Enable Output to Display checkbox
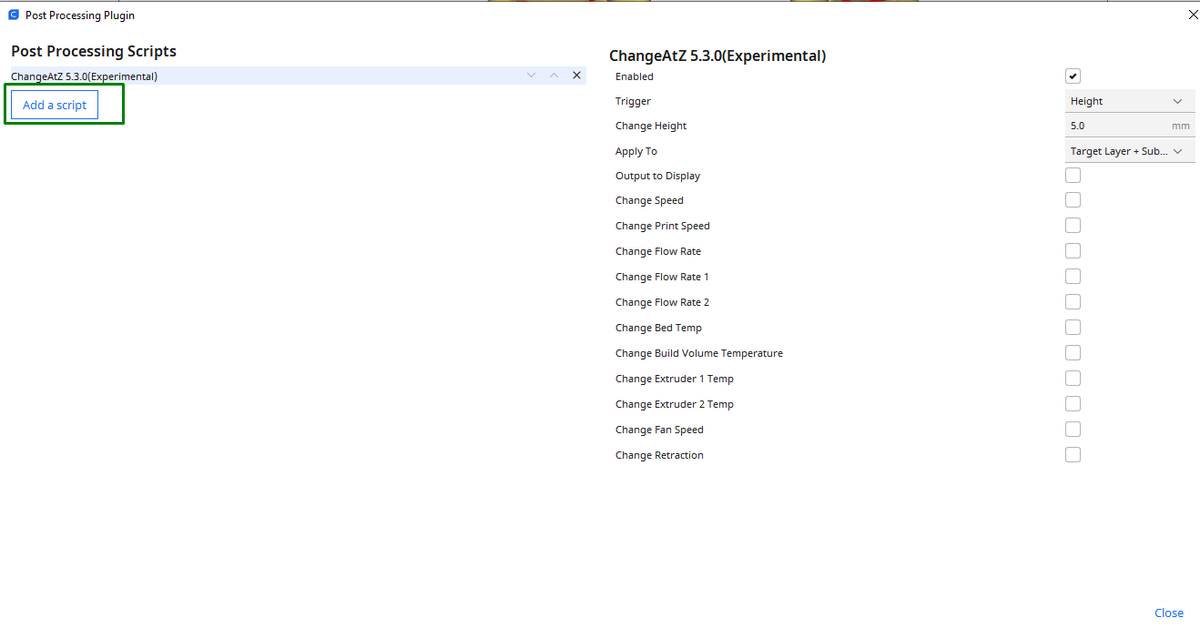1200x638 pixels. (1073, 175)
